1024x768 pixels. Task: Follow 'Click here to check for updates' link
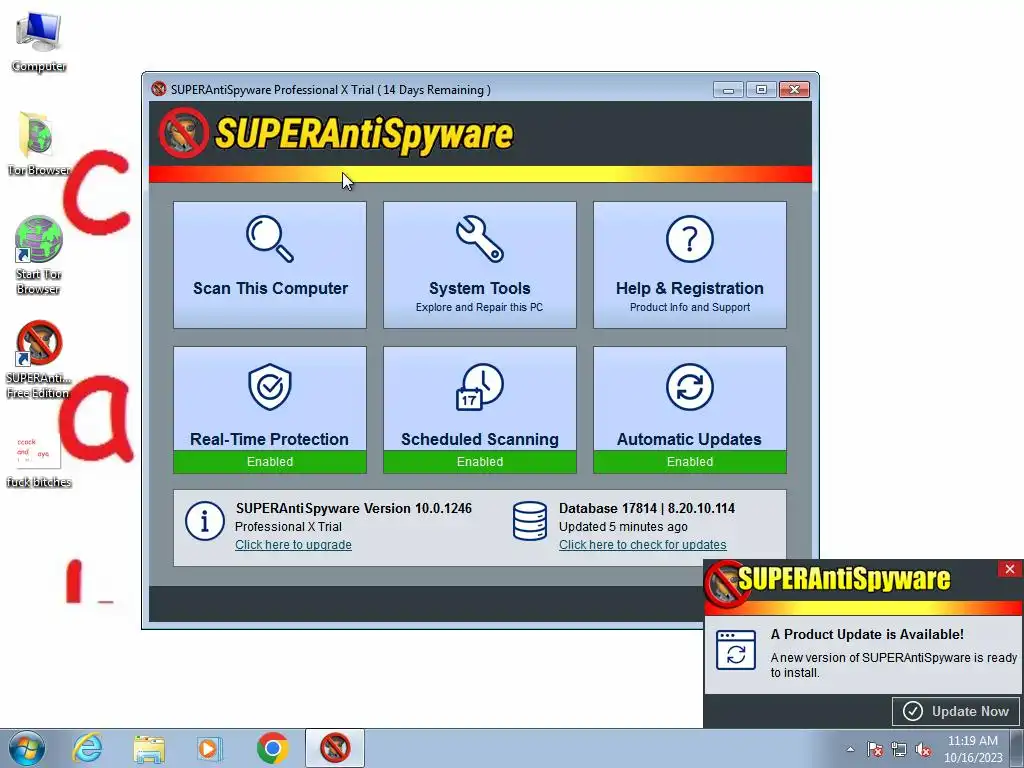[643, 545]
